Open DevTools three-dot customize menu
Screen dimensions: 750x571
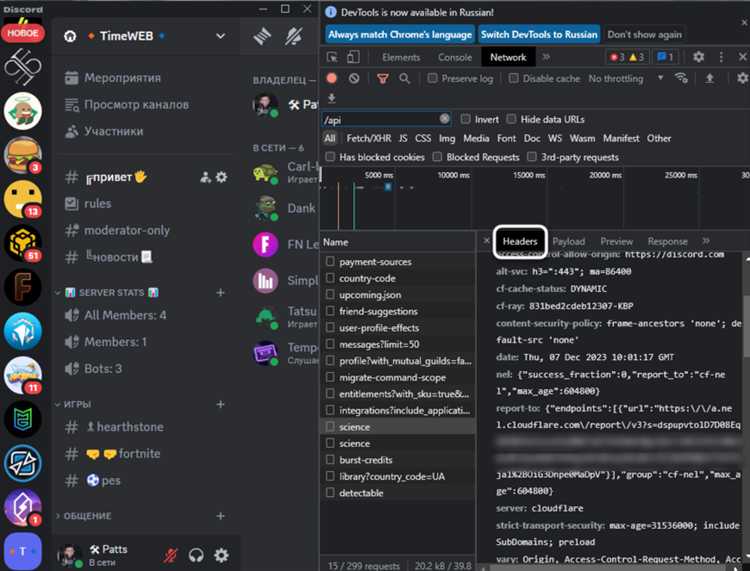tap(721, 57)
